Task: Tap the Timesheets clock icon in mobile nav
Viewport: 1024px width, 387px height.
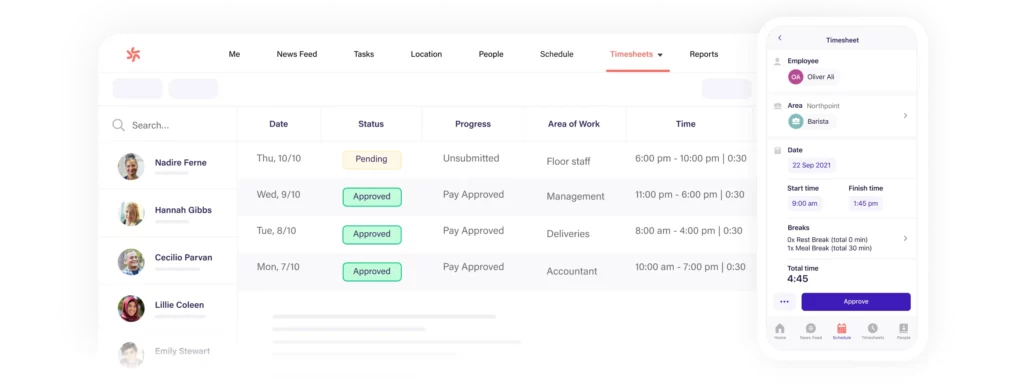Action: coord(872,328)
